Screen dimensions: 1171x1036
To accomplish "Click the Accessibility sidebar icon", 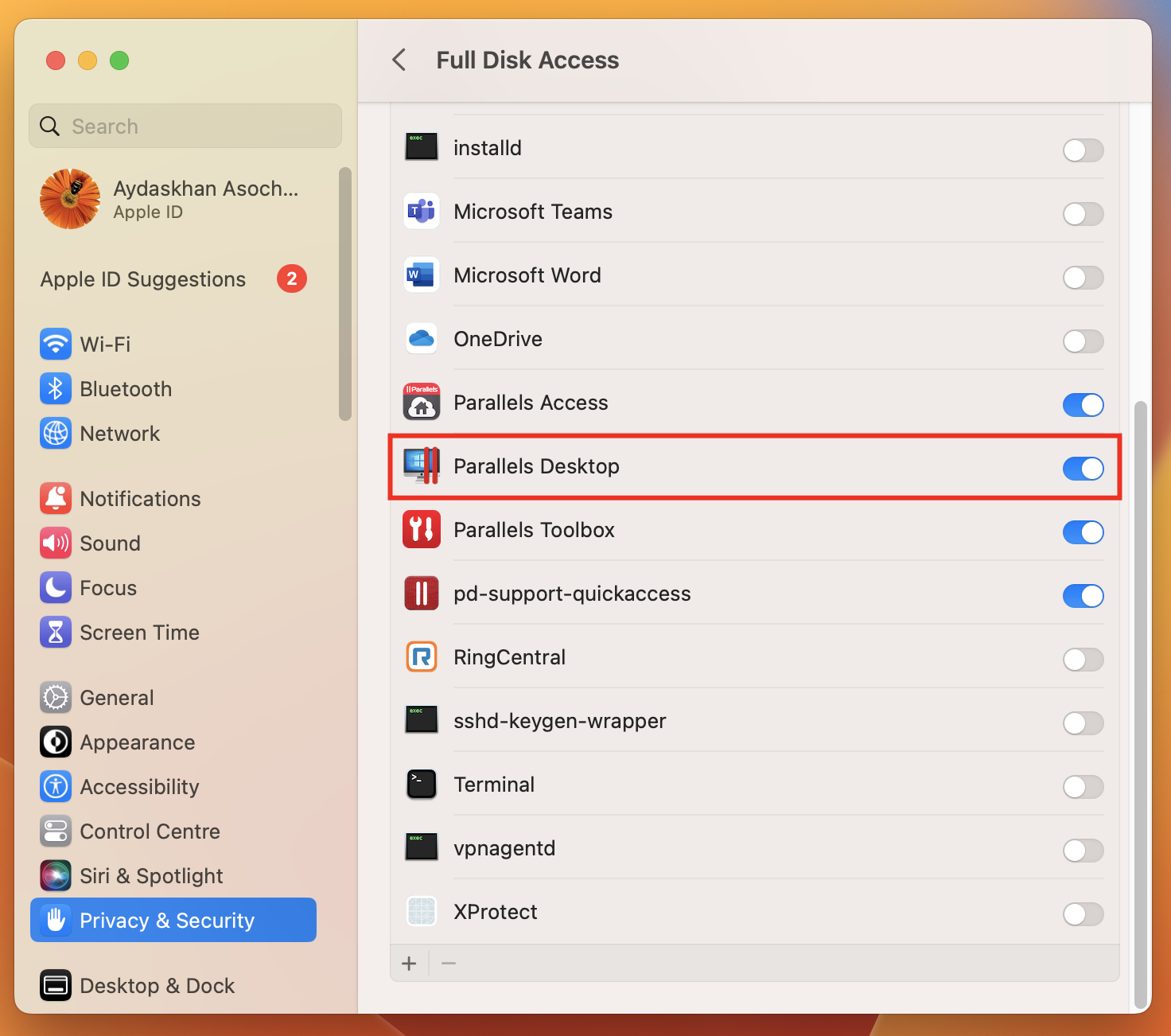I will tap(56, 786).
